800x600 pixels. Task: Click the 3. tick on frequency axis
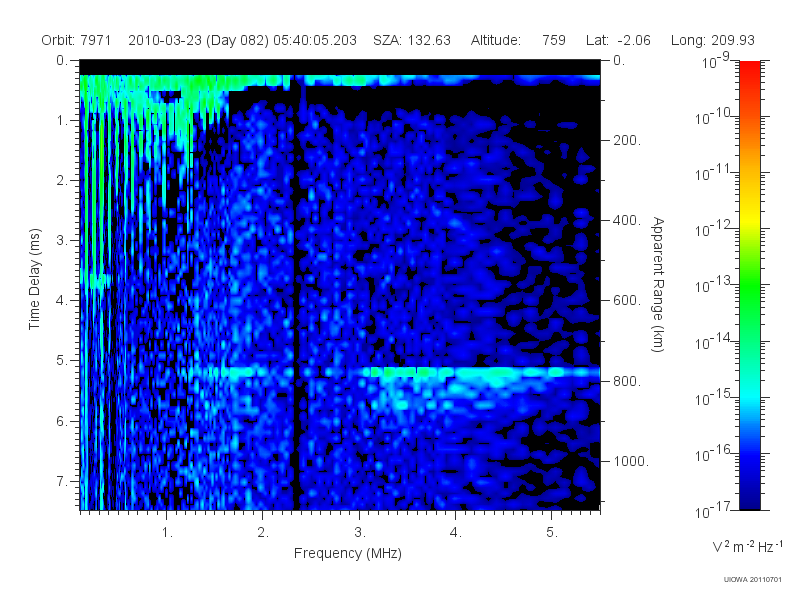click(x=360, y=533)
